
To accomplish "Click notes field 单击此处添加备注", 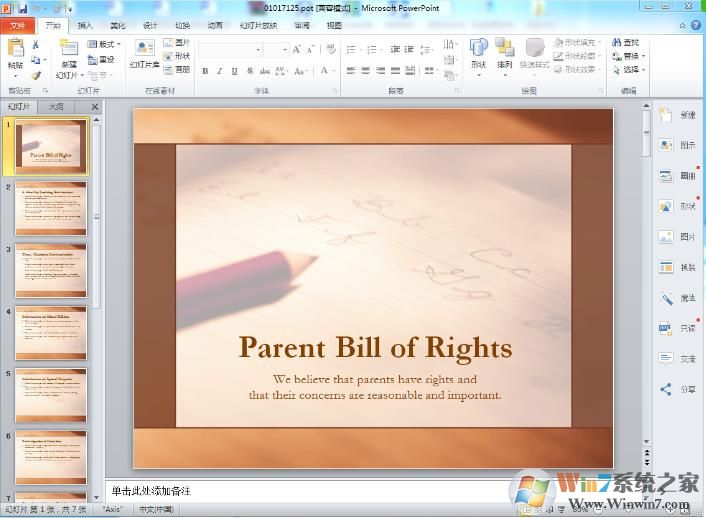I will point(151,491).
